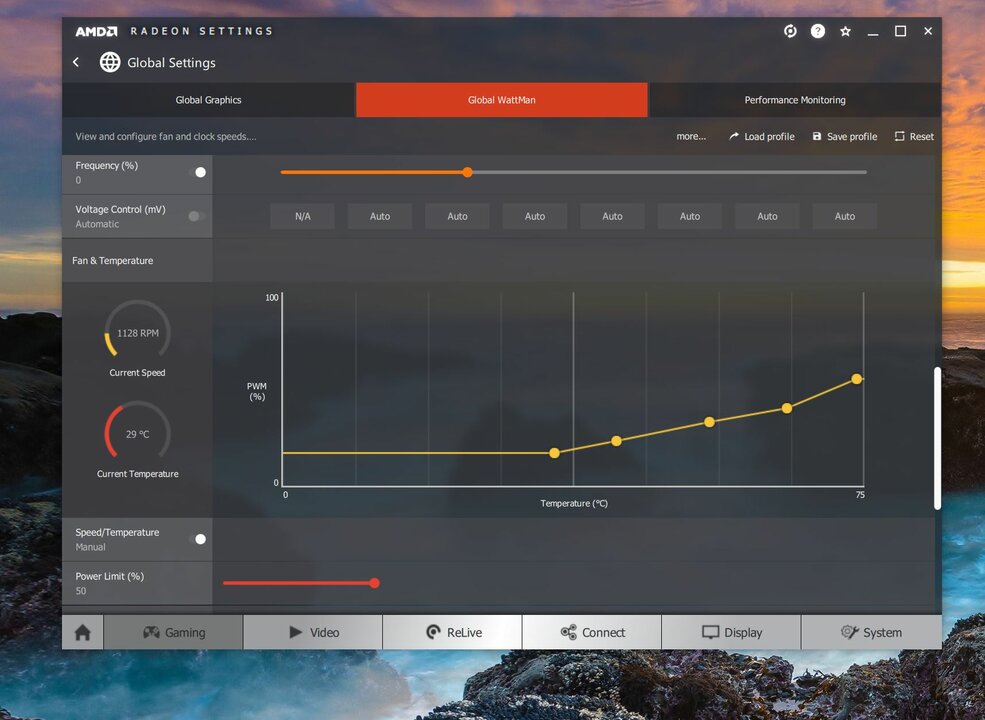Select the fourth fan curve point
Viewport: 985px width, 720px height.
(786, 408)
